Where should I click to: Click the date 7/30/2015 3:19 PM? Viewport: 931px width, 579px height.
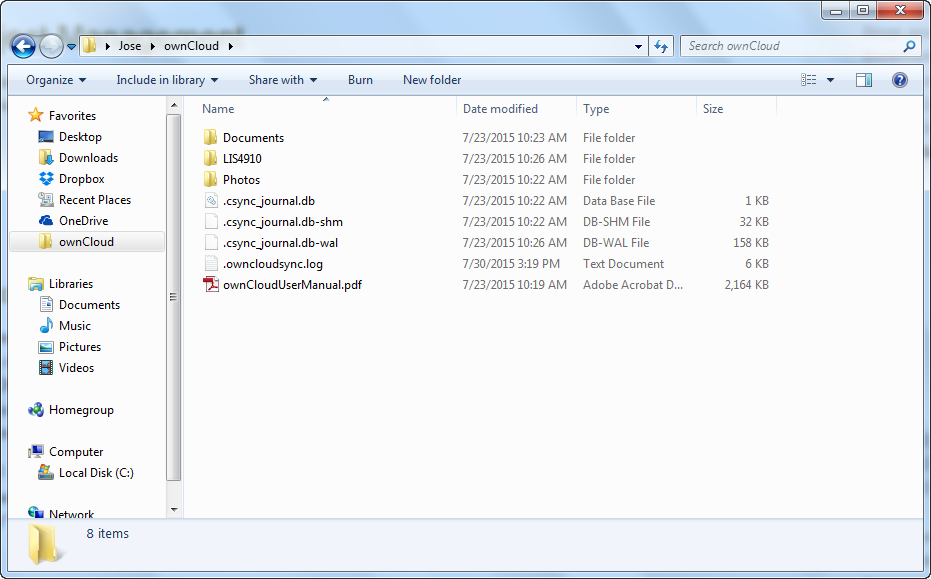click(x=511, y=264)
